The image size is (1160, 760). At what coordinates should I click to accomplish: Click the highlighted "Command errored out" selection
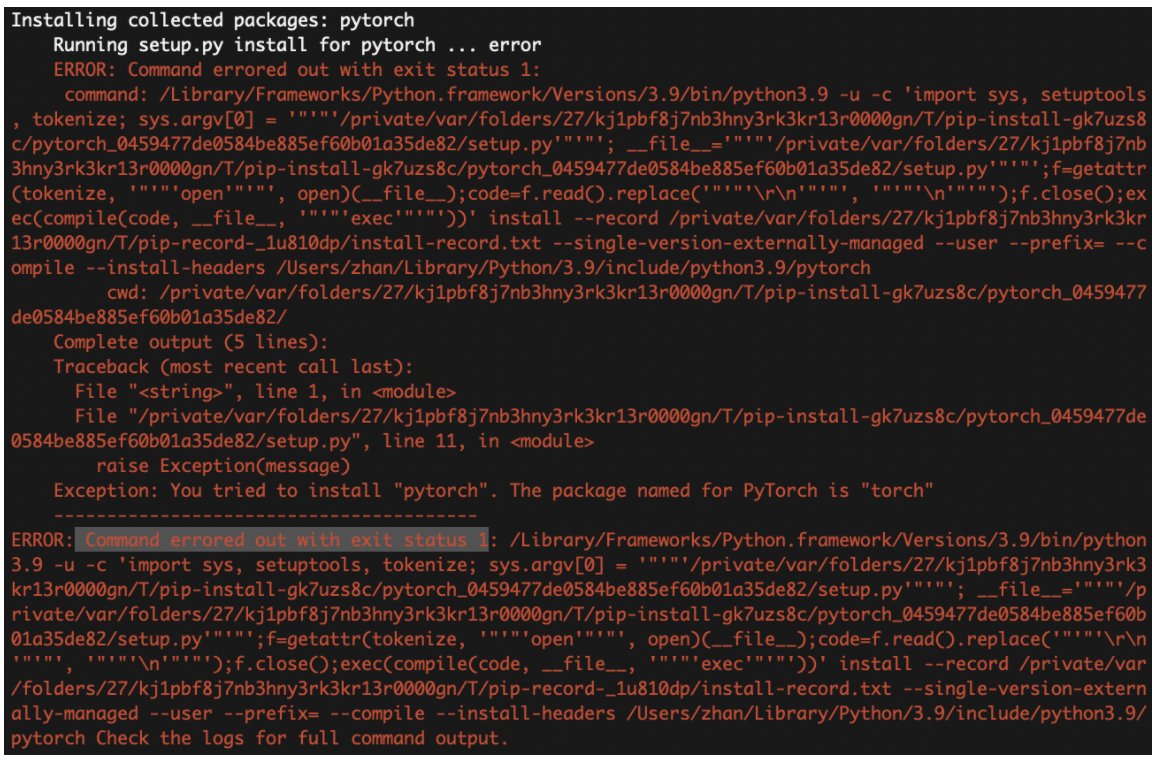pos(281,540)
